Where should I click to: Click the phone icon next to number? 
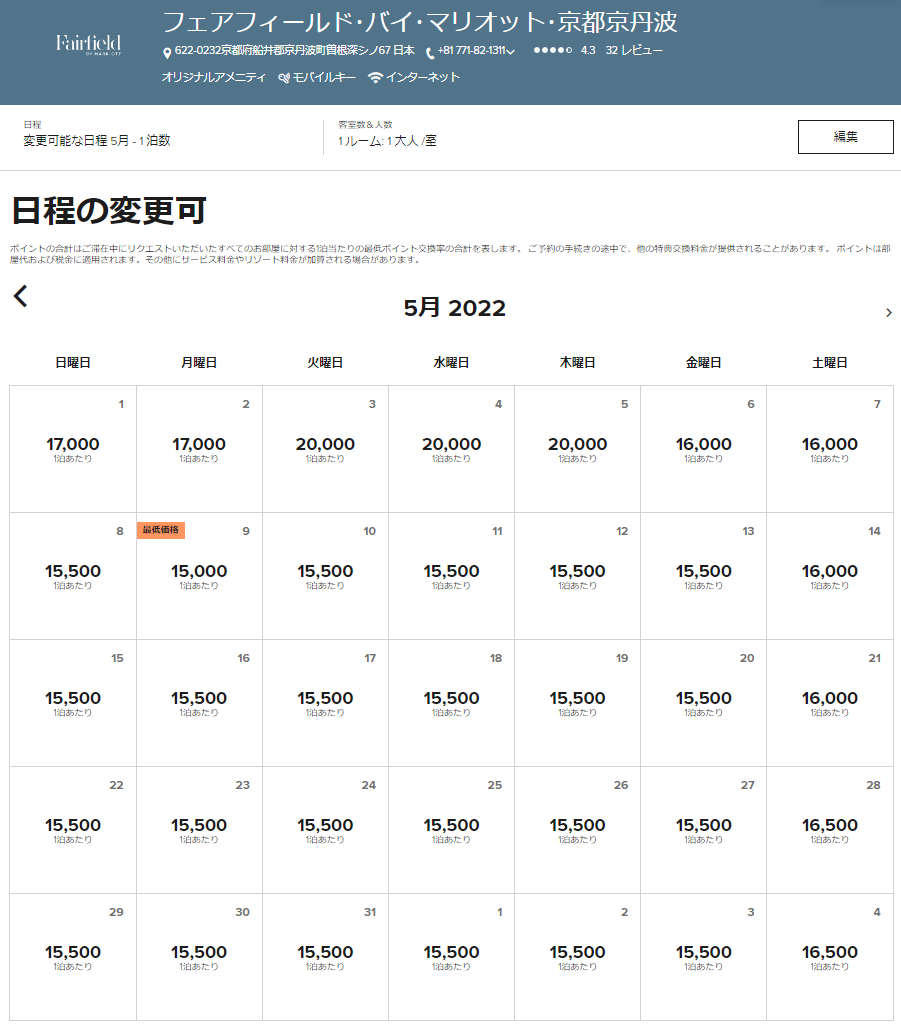pos(430,52)
